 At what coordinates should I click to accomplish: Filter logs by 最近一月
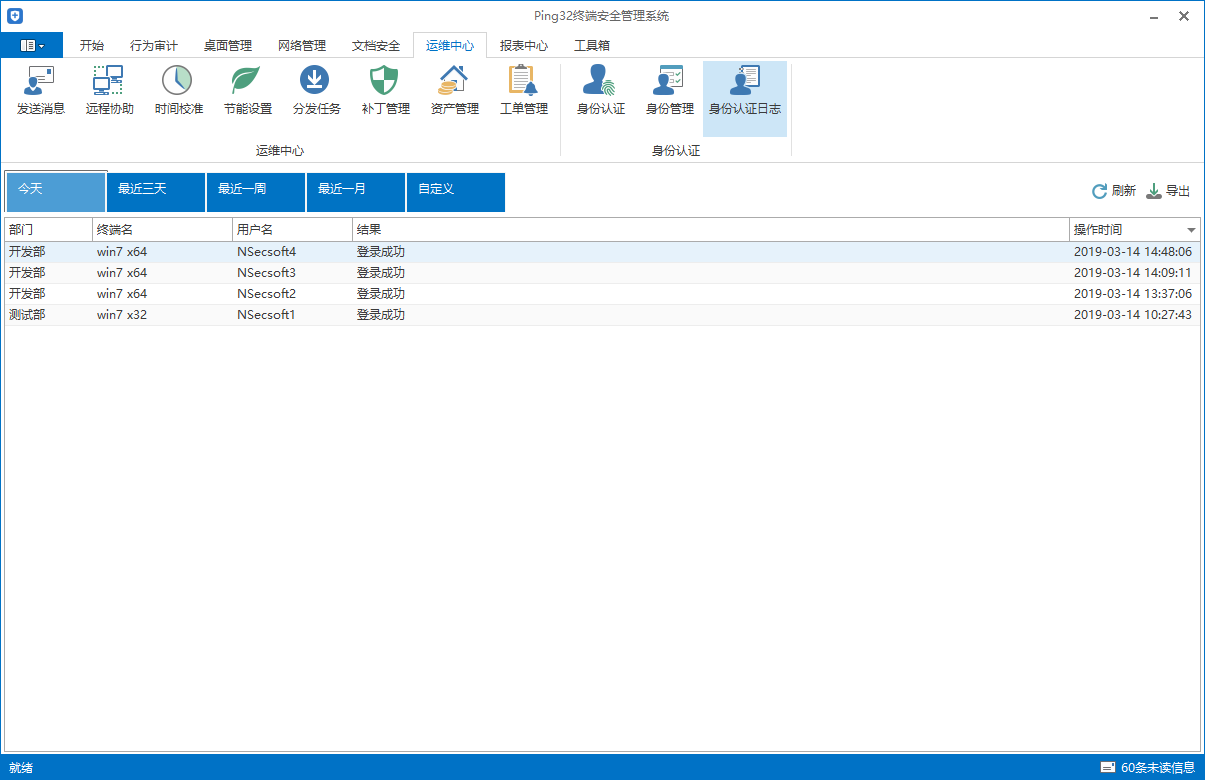355,192
